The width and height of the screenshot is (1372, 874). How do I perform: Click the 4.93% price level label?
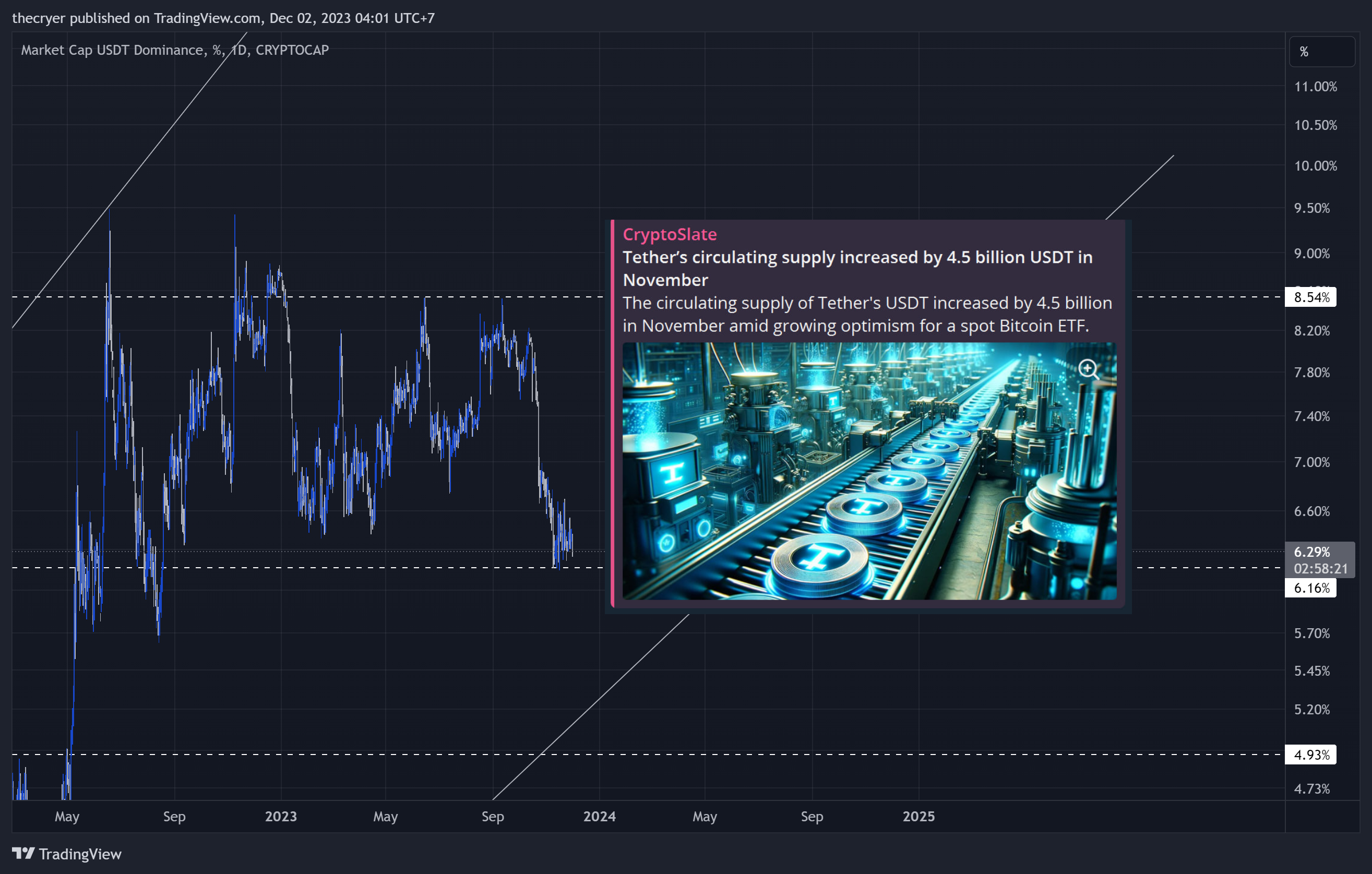point(1310,755)
